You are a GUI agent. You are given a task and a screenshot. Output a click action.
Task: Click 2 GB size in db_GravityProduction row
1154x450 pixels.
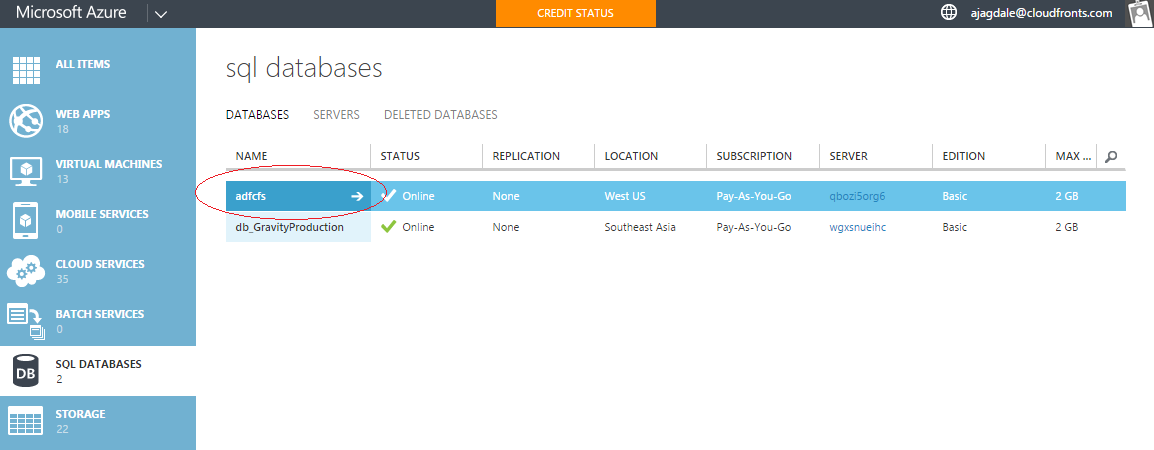(x=1066, y=227)
